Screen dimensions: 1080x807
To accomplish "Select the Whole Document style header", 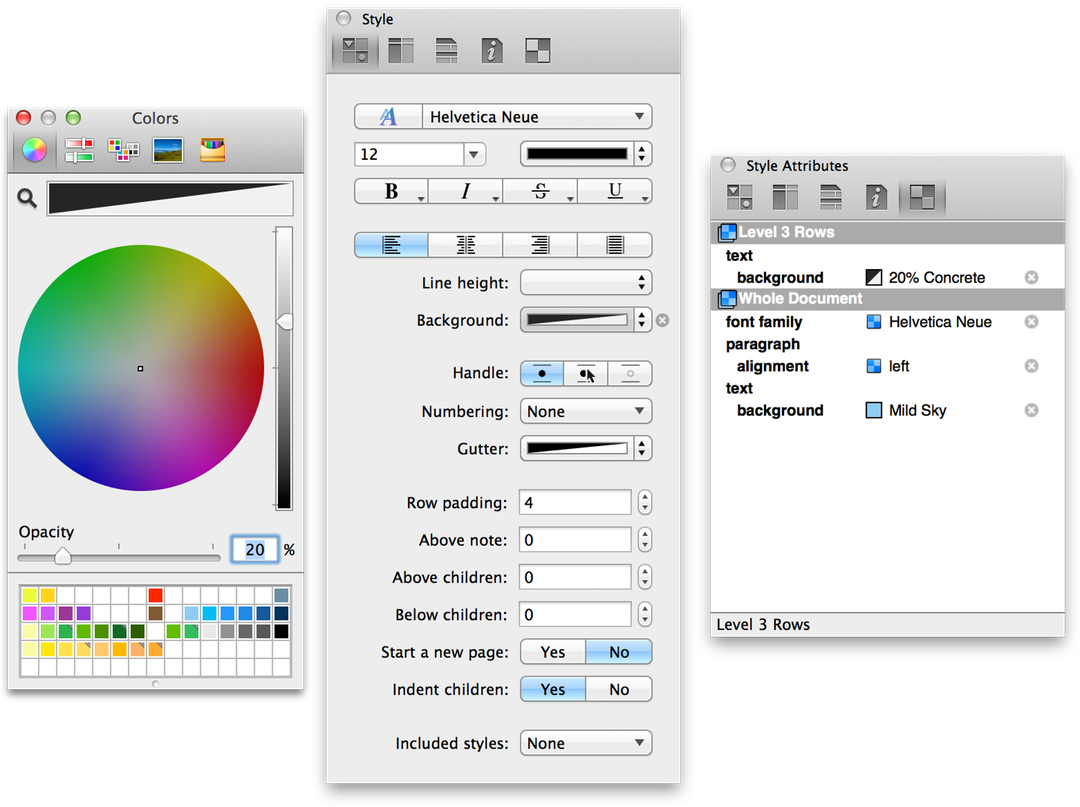I will point(887,299).
